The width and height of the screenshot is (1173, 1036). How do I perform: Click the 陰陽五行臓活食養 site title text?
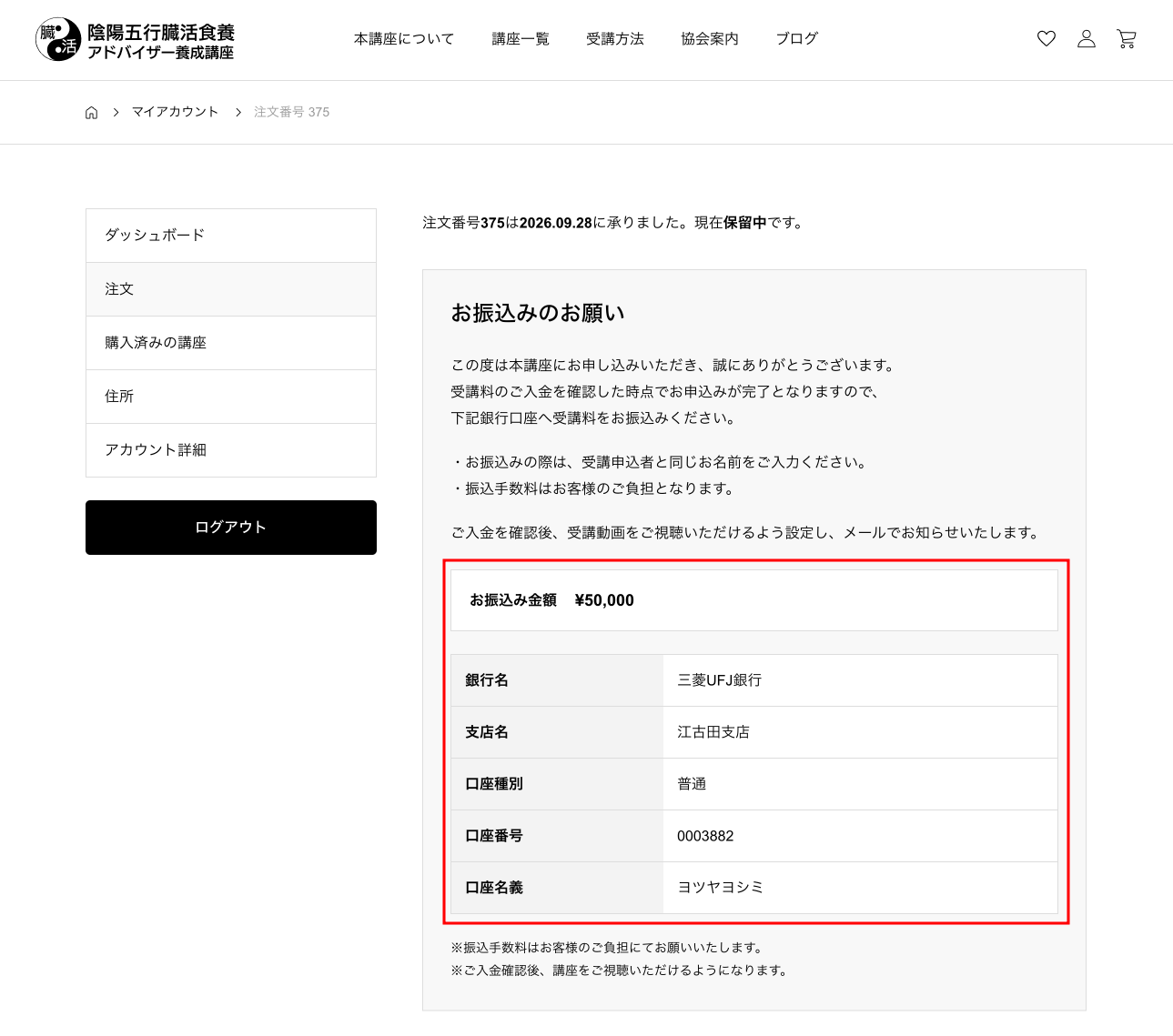(x=161, y=33)
